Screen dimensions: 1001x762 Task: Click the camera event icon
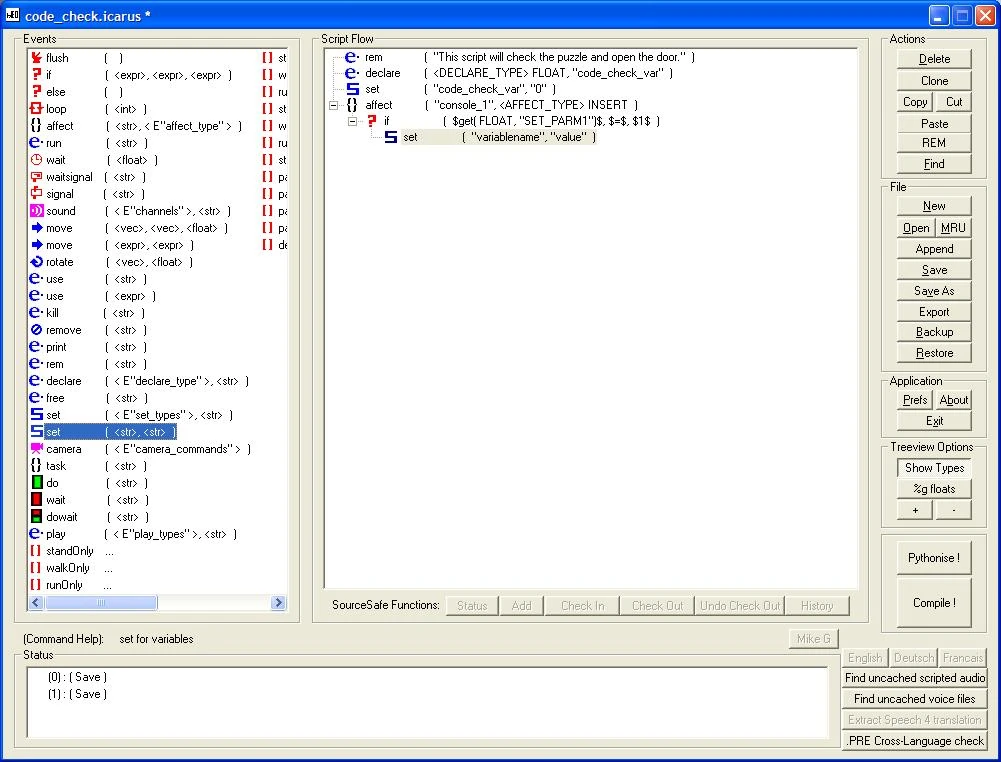(x=37, y=449)
